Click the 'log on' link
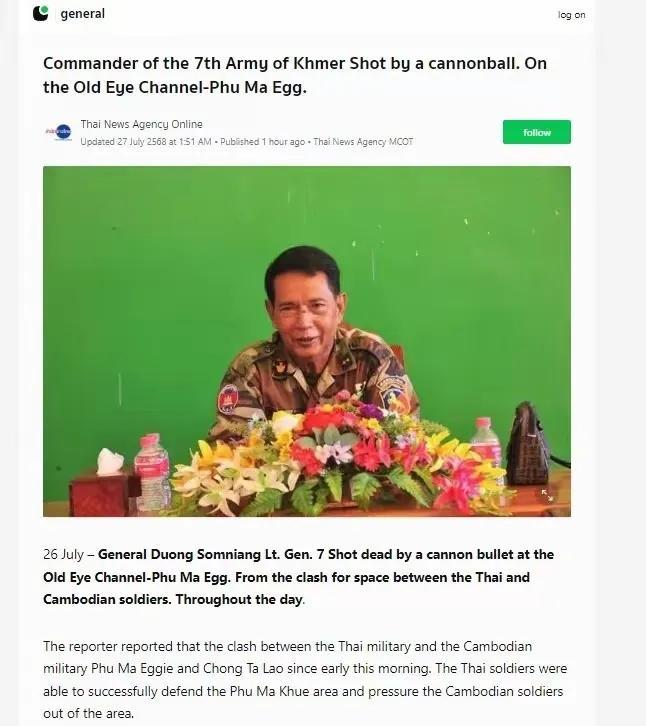 click(x=571, y=15)
